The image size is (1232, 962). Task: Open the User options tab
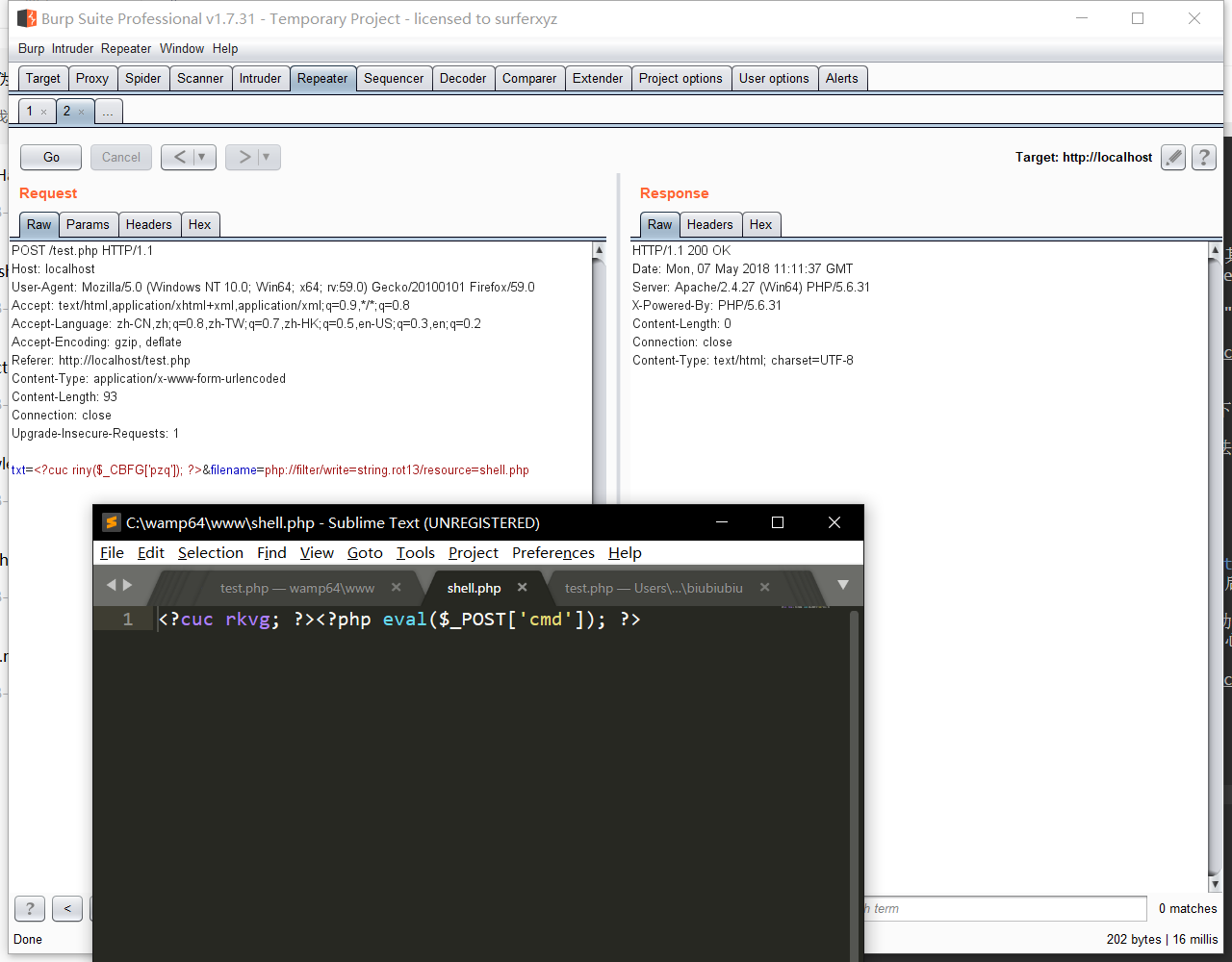774,78
